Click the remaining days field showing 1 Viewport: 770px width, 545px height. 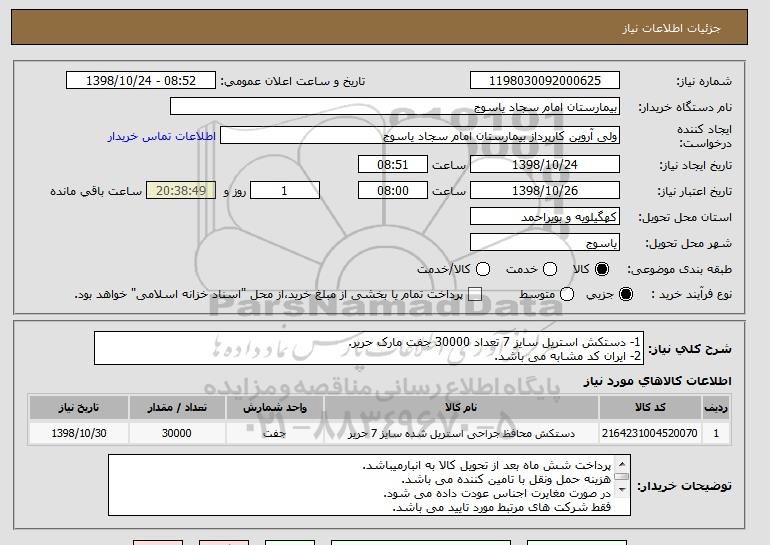(285, 190)
